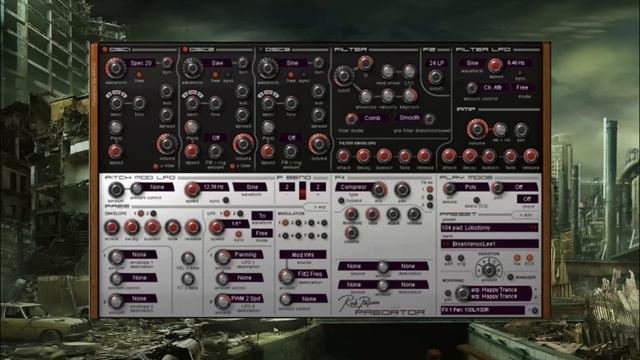This screenshot has width=640, height=360.
Task: Click the filter envelope attack knob
Action: (x=343, y=156)
